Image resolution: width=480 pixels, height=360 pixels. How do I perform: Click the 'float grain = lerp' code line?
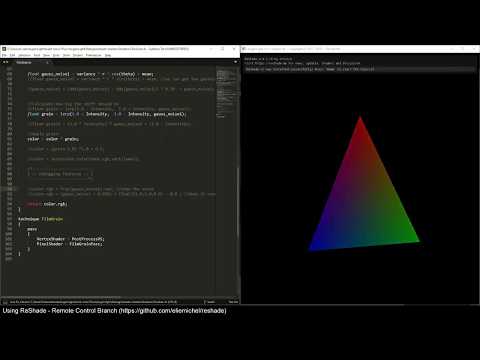tap(106, 114)
